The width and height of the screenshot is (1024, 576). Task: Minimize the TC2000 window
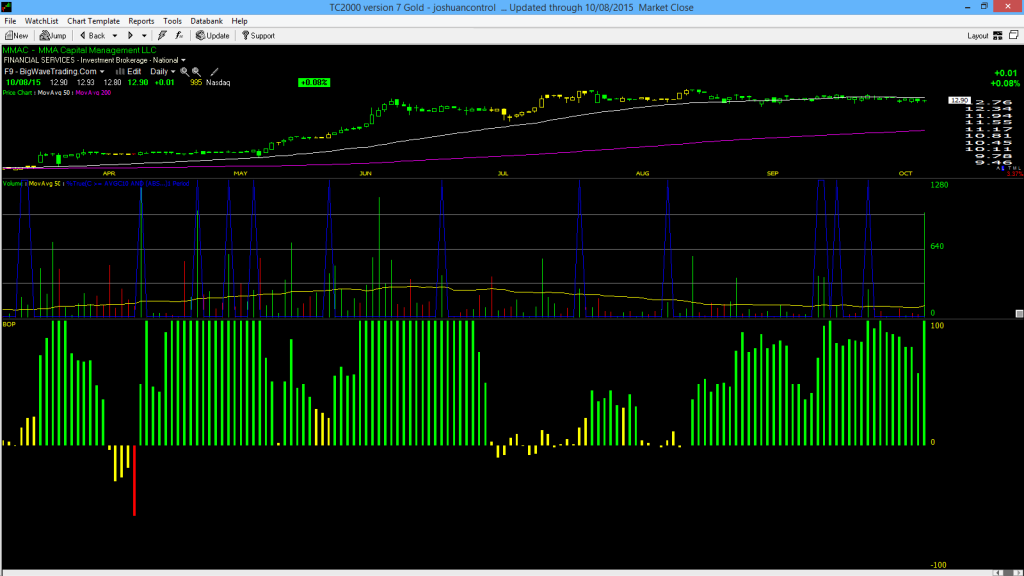click(x=967, y=7)
